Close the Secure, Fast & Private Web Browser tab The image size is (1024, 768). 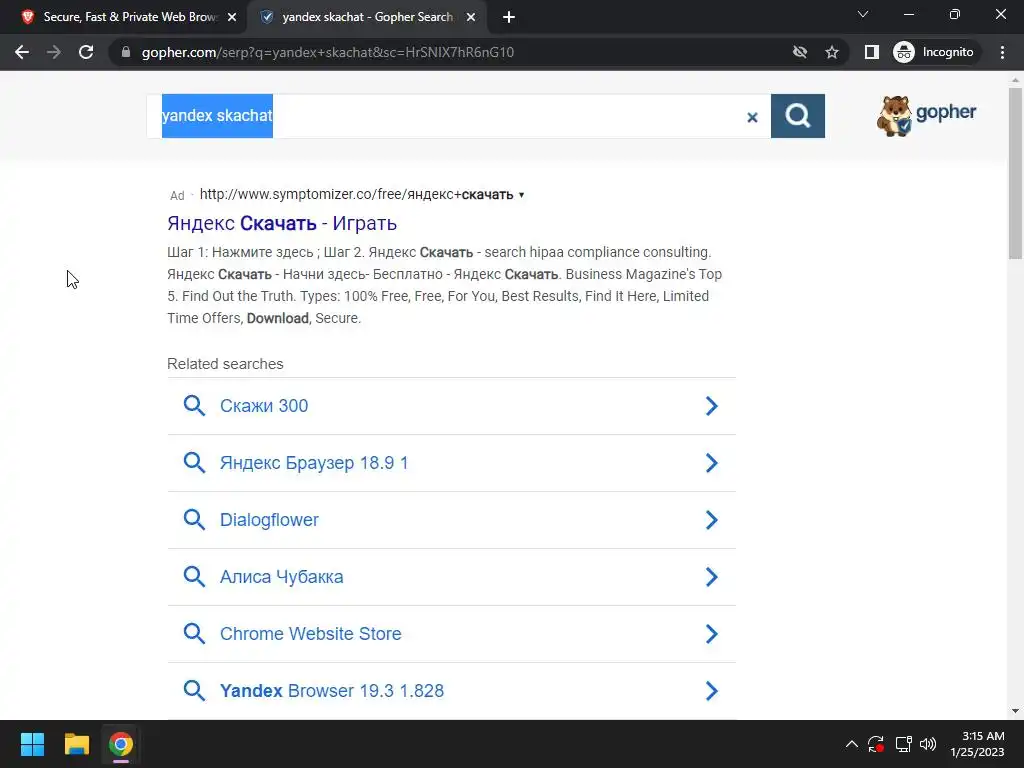(232, 18)
